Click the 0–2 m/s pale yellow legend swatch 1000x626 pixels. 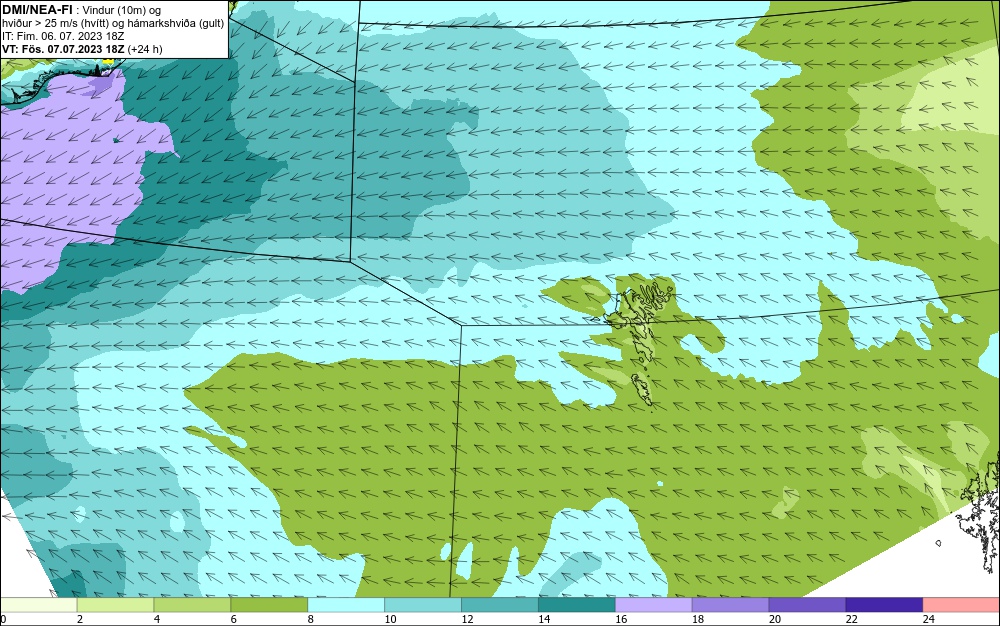click(x=38, y=605)
